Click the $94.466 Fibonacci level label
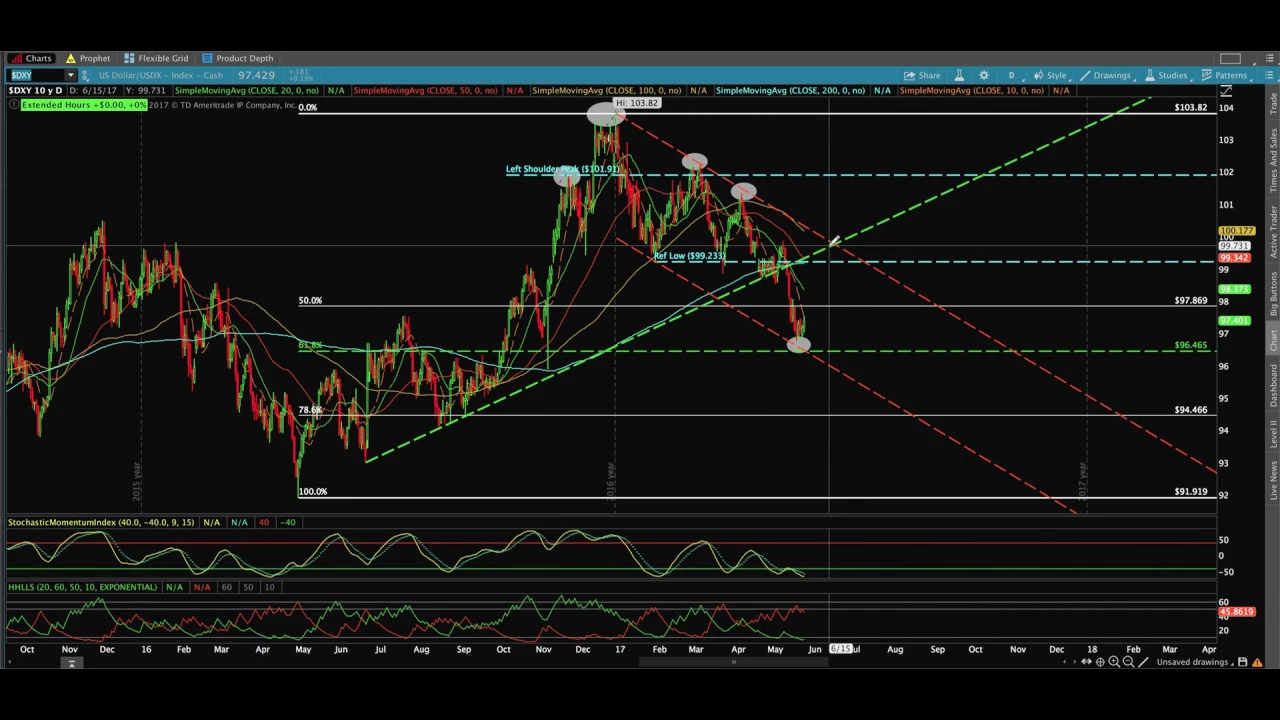The height and width of the screenshot is (720, 1280). click(1190, 410)
